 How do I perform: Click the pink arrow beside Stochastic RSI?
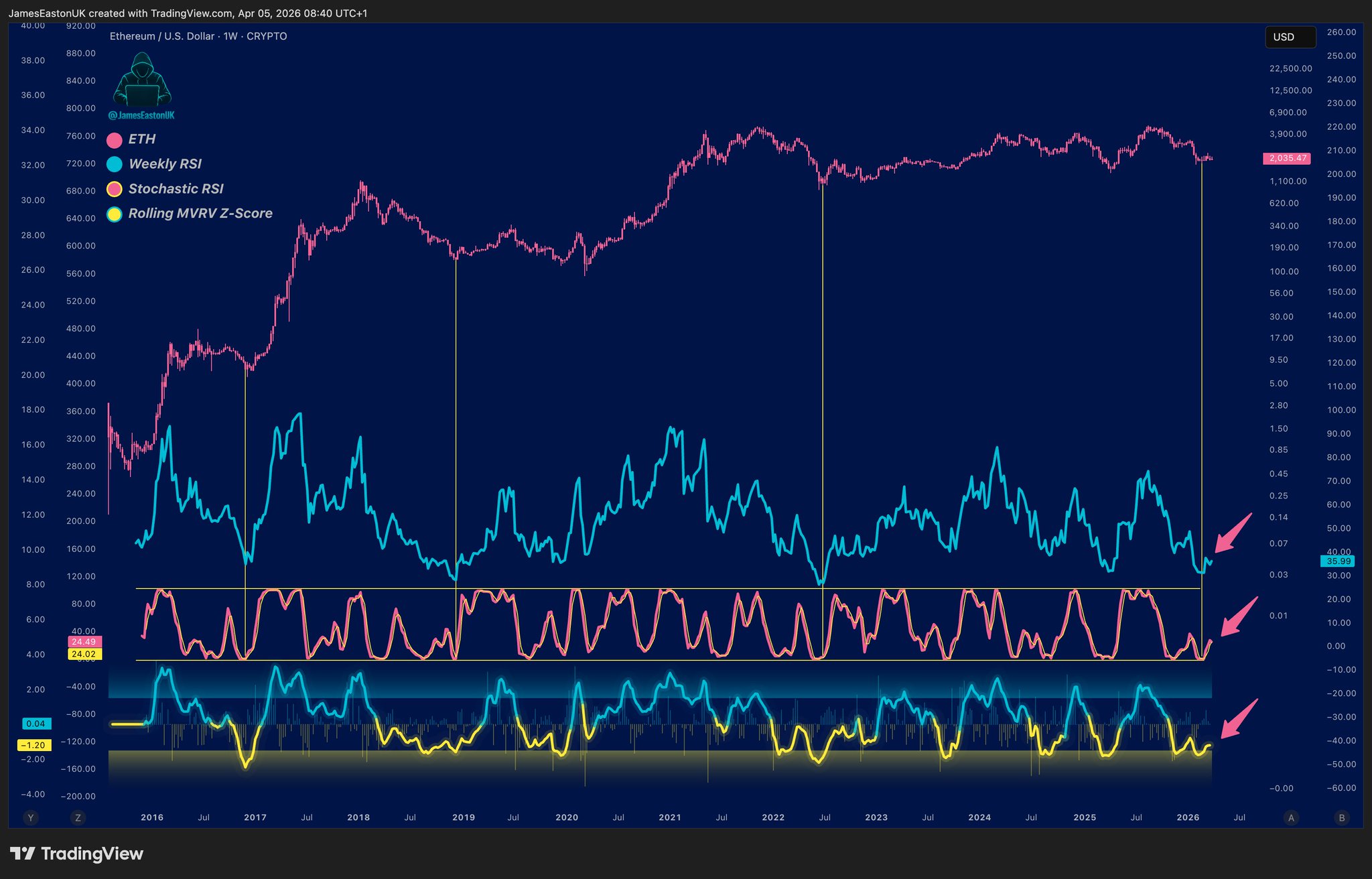(1239, 616)
